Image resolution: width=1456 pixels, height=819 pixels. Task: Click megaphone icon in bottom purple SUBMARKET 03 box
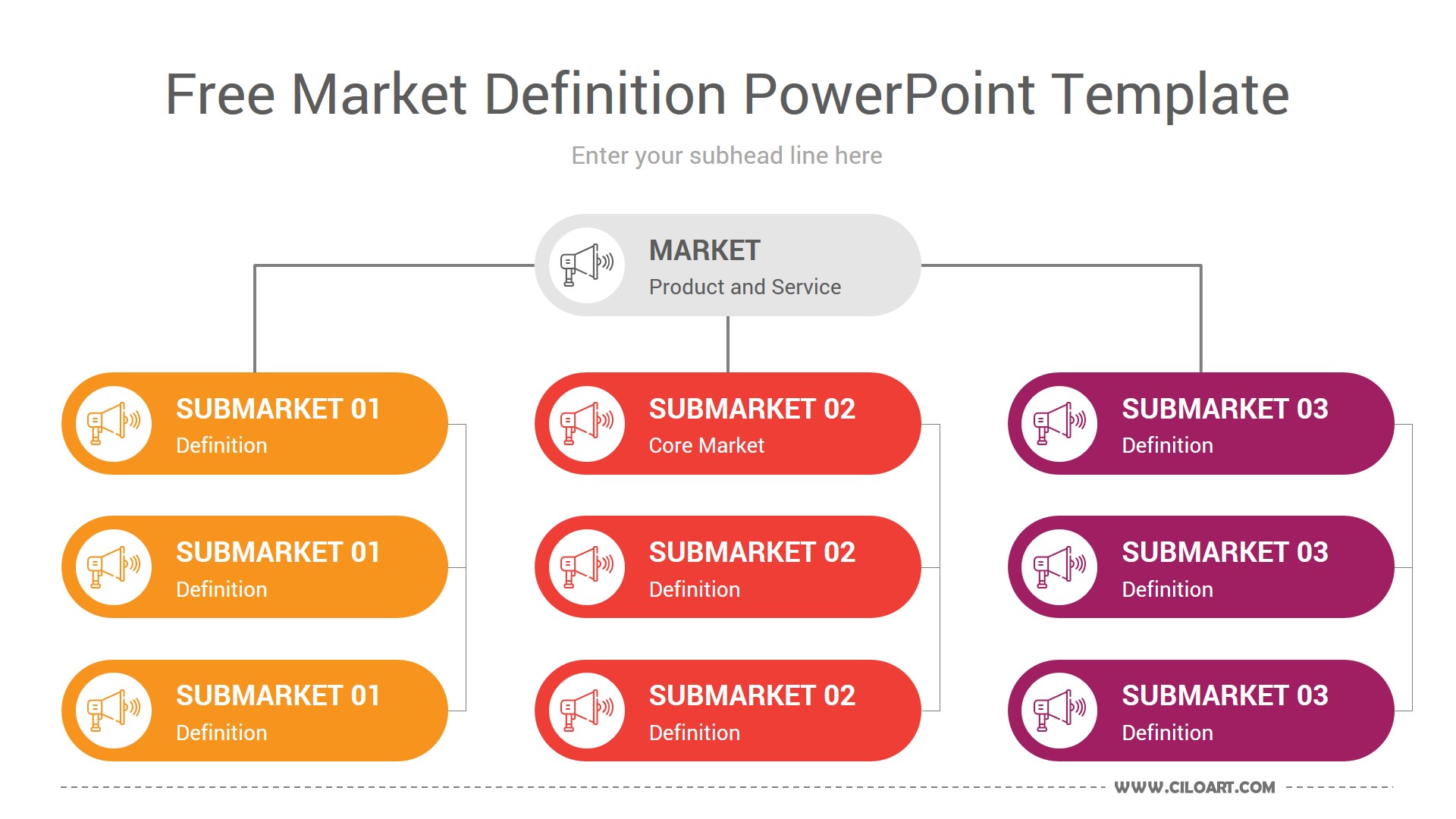[1060, 711]
